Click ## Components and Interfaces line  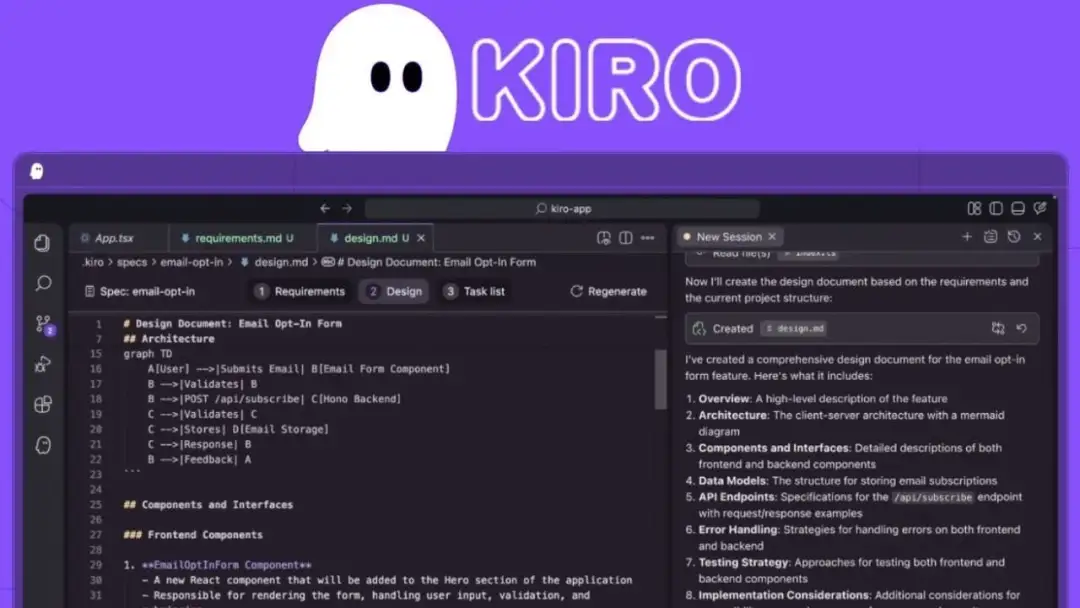pyautogui.click(x=208, y=505)
